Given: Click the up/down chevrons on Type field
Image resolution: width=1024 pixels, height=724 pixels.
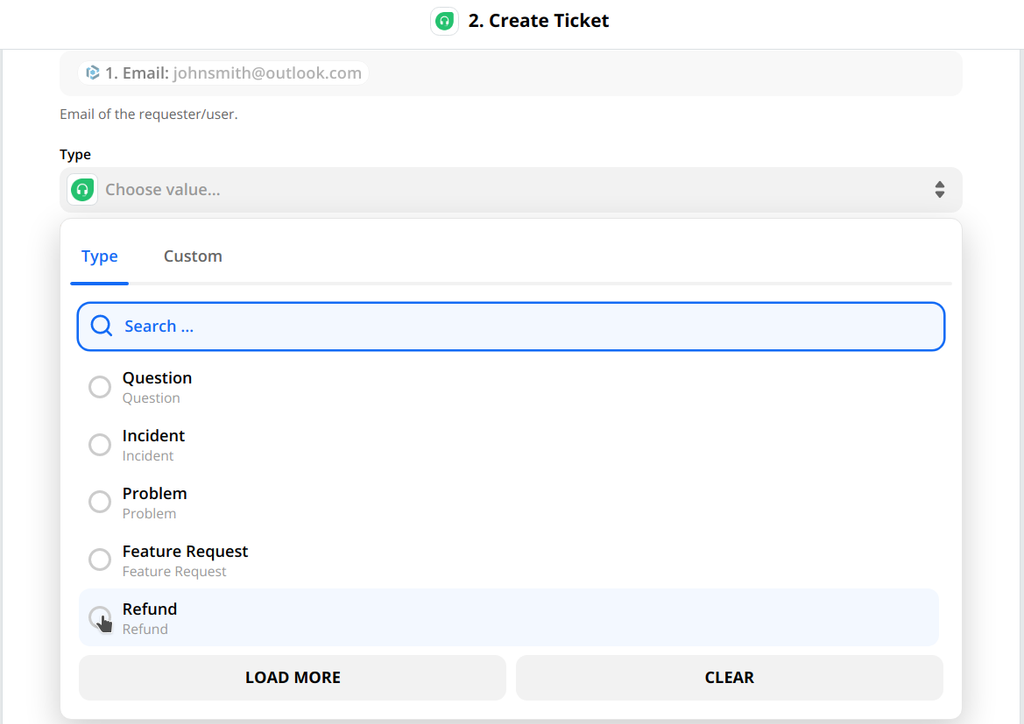Looking at the screenshot, I should [x=939, y=189].
